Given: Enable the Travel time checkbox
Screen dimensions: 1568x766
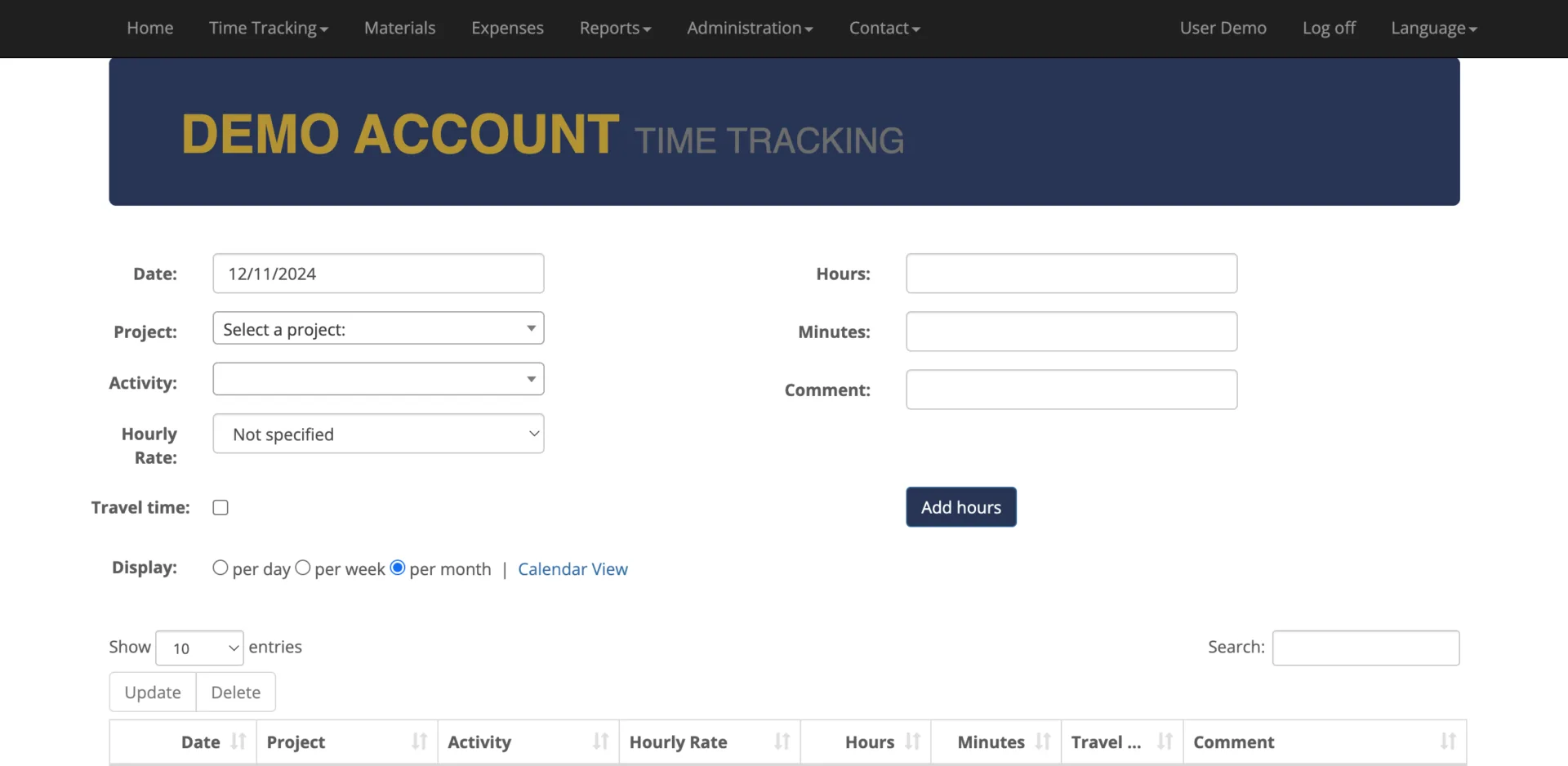Looking at the screenshot, I should [x=220, y=508].
